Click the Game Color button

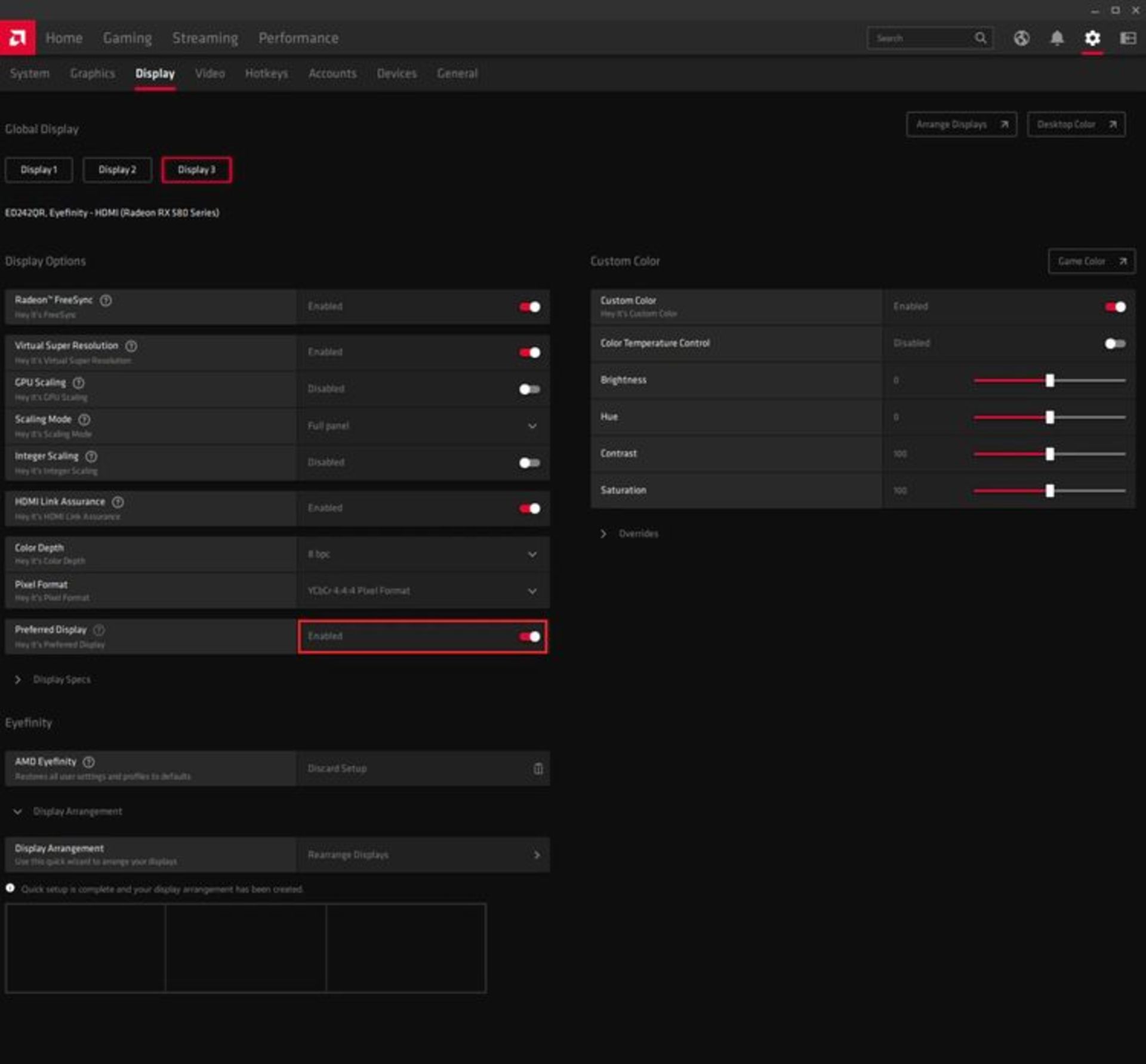1092,262
